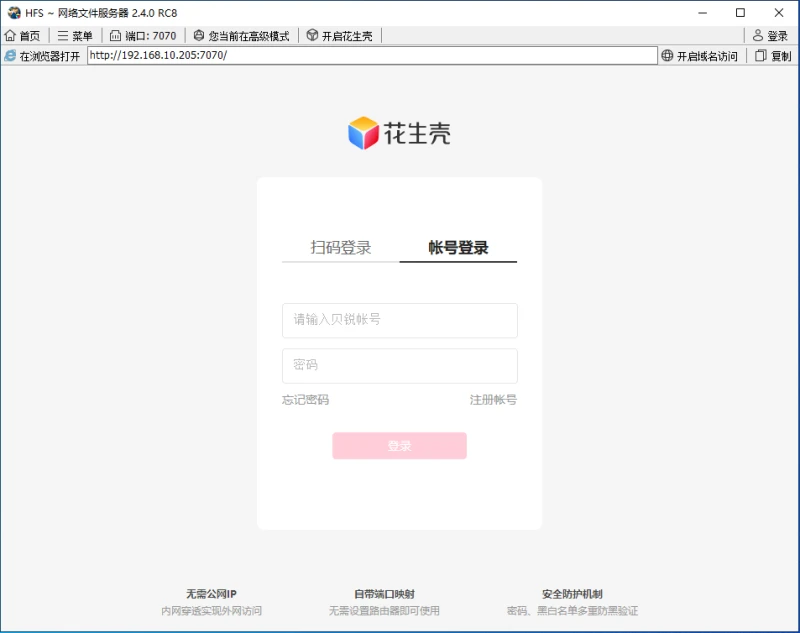
Task: Click the URL address field
Action: click(x=372, y=56)
